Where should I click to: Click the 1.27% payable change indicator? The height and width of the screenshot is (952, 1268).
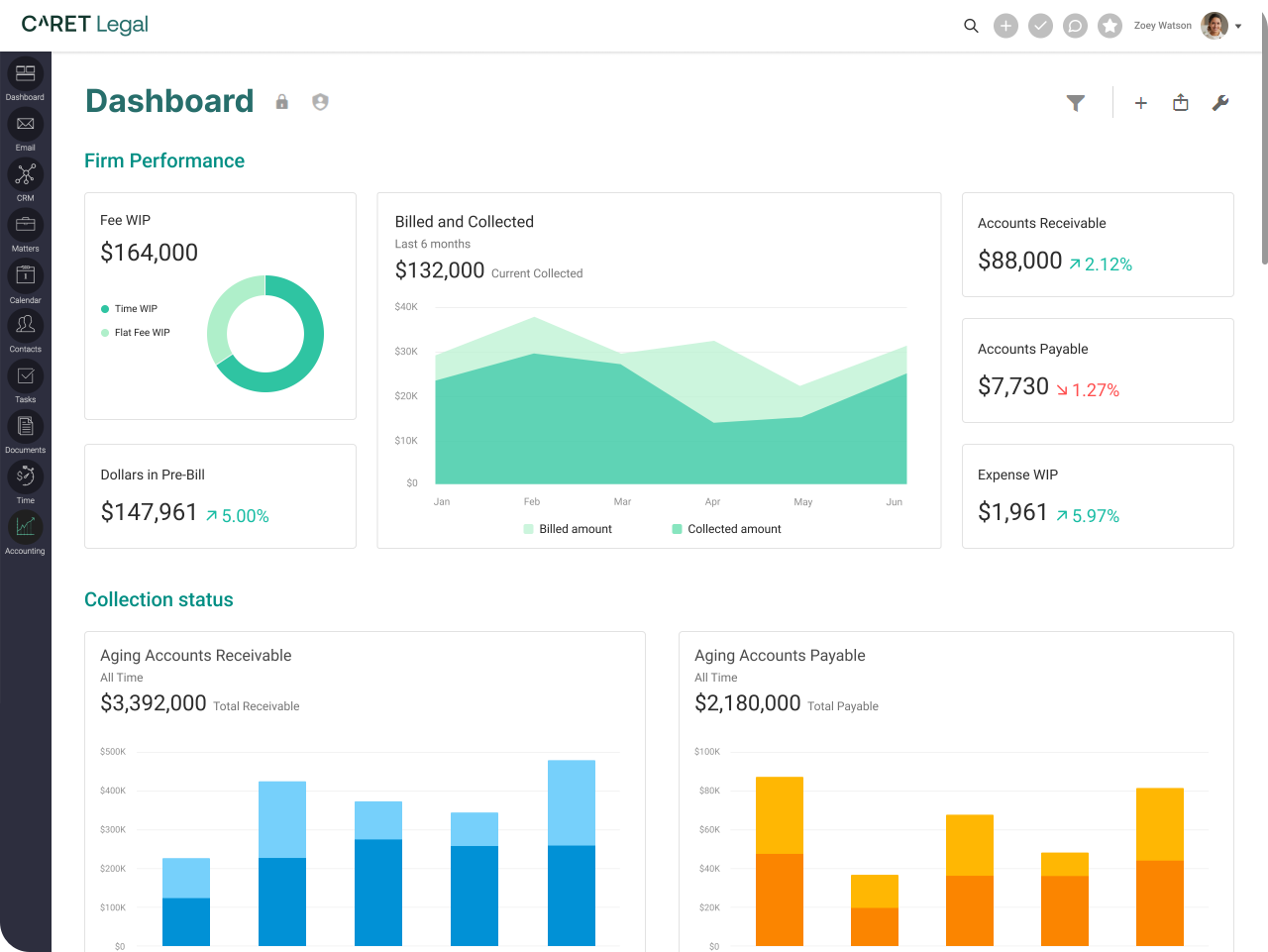[x=1088, y=390]
